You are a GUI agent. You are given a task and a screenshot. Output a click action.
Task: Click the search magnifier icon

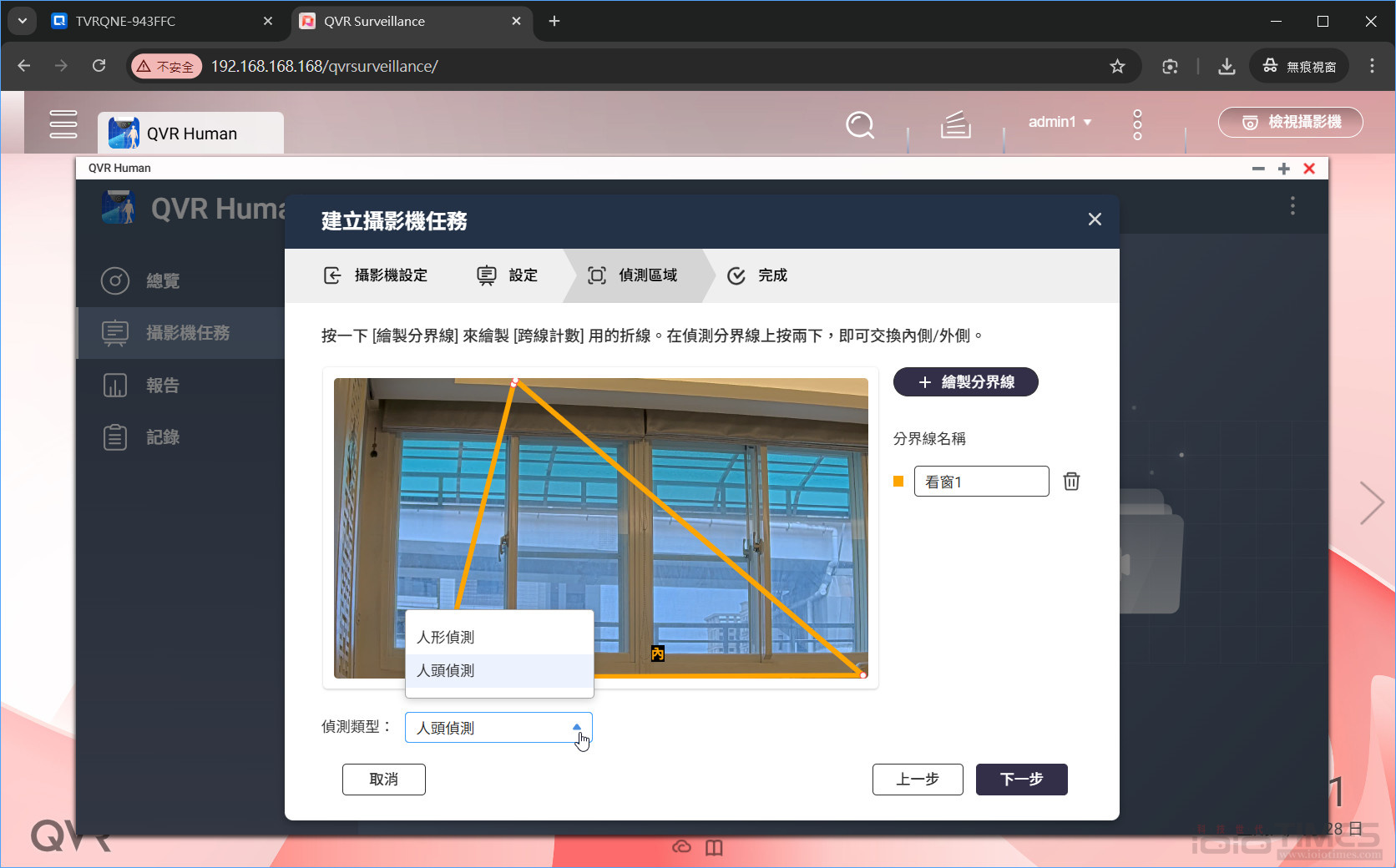[x=860, y=125]
